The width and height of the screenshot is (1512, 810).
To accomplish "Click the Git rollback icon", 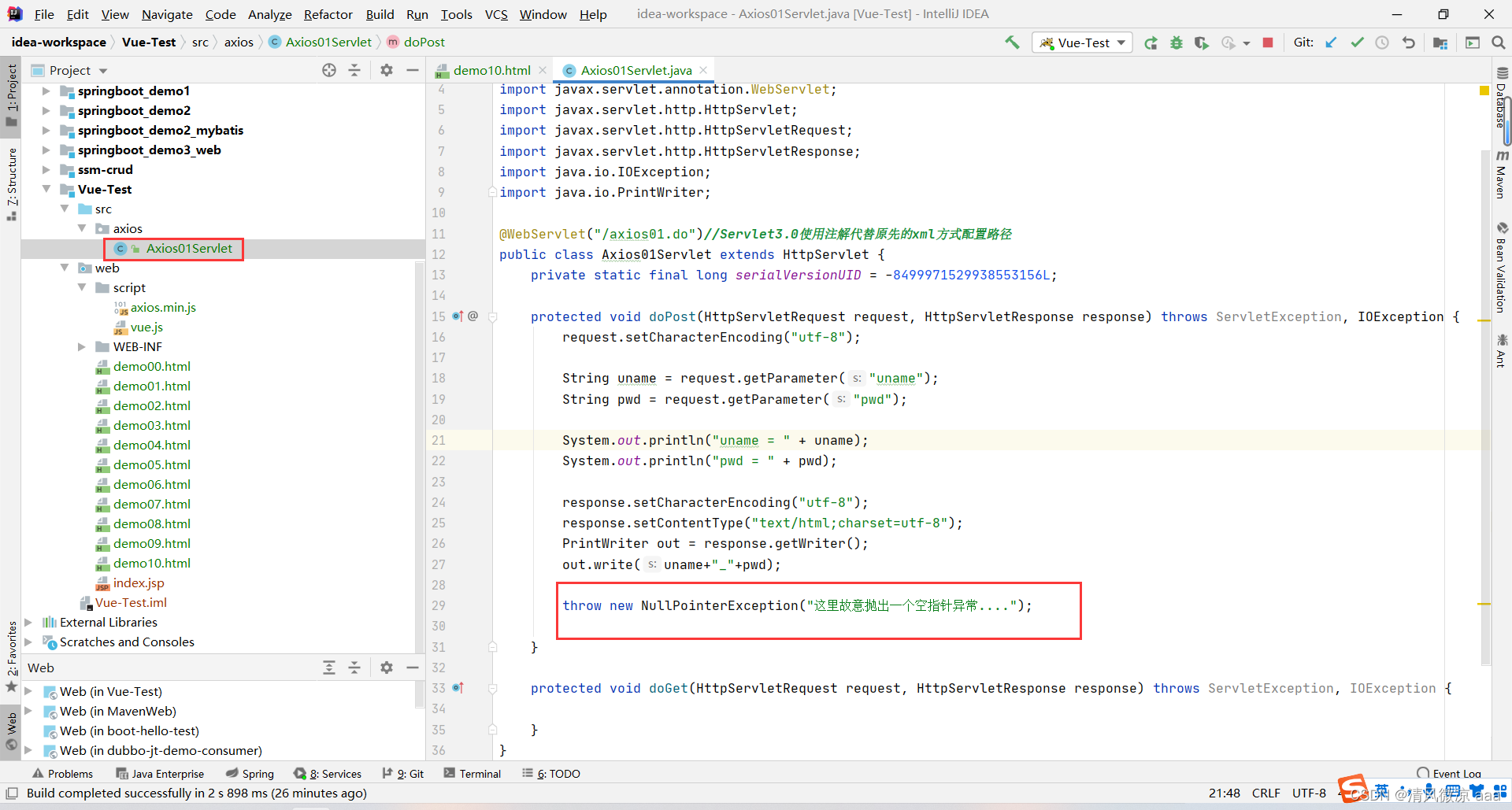I will (x=1409, y=43).
